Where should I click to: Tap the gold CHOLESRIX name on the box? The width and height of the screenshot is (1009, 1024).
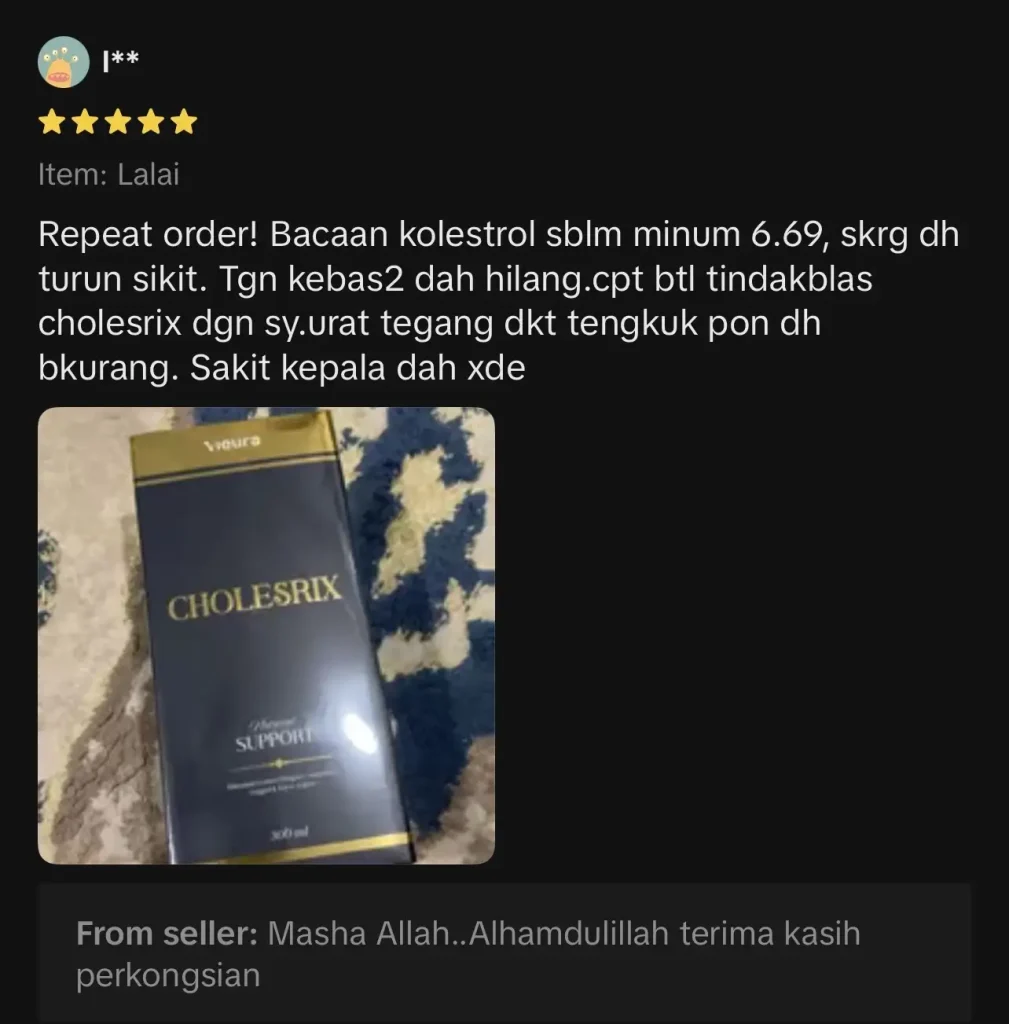coord(255,598)
